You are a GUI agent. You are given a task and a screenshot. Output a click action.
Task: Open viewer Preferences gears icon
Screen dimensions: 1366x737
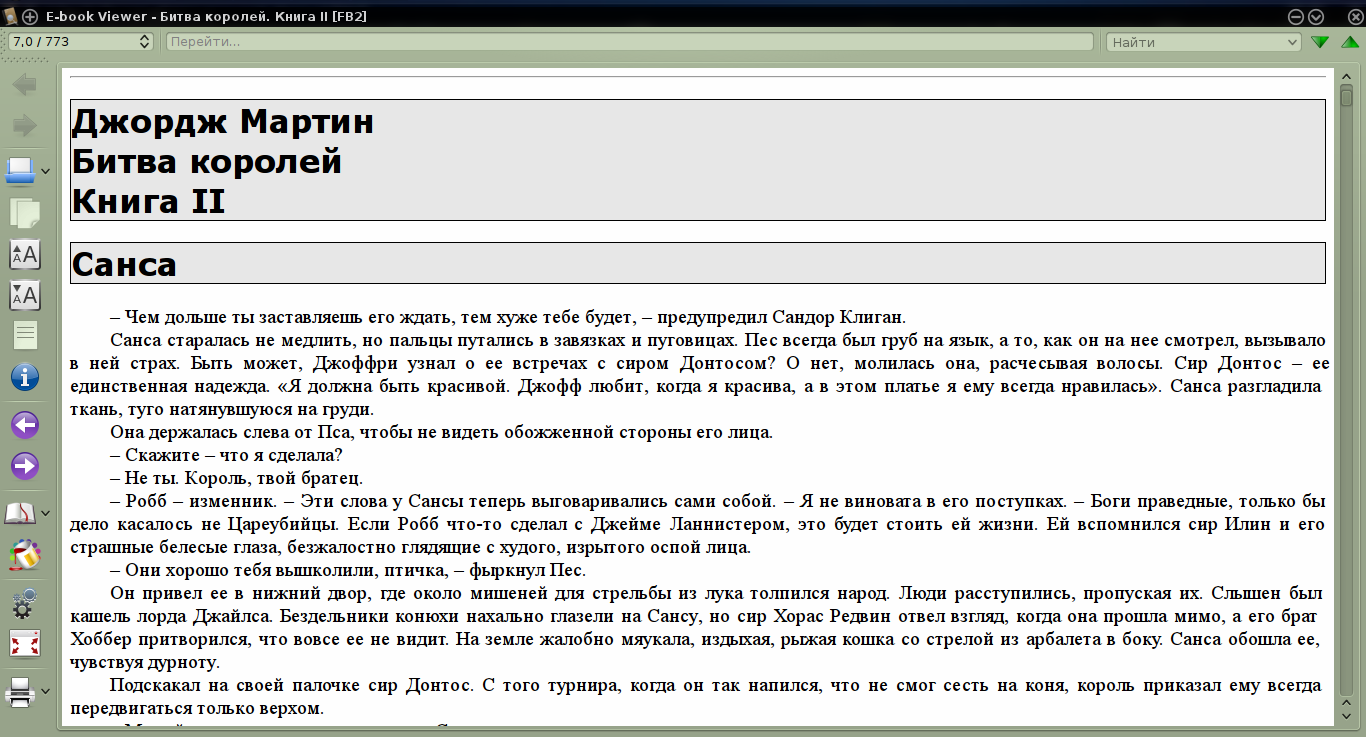pos(24,603)
